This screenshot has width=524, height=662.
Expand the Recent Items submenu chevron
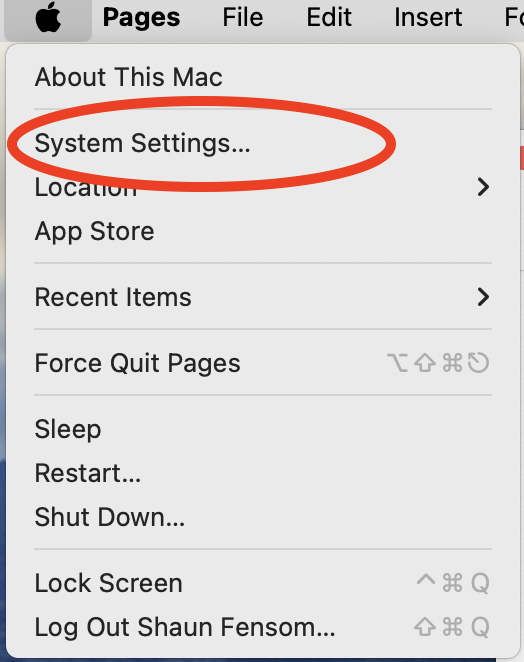pyautogui.click(x=483, y=297)
